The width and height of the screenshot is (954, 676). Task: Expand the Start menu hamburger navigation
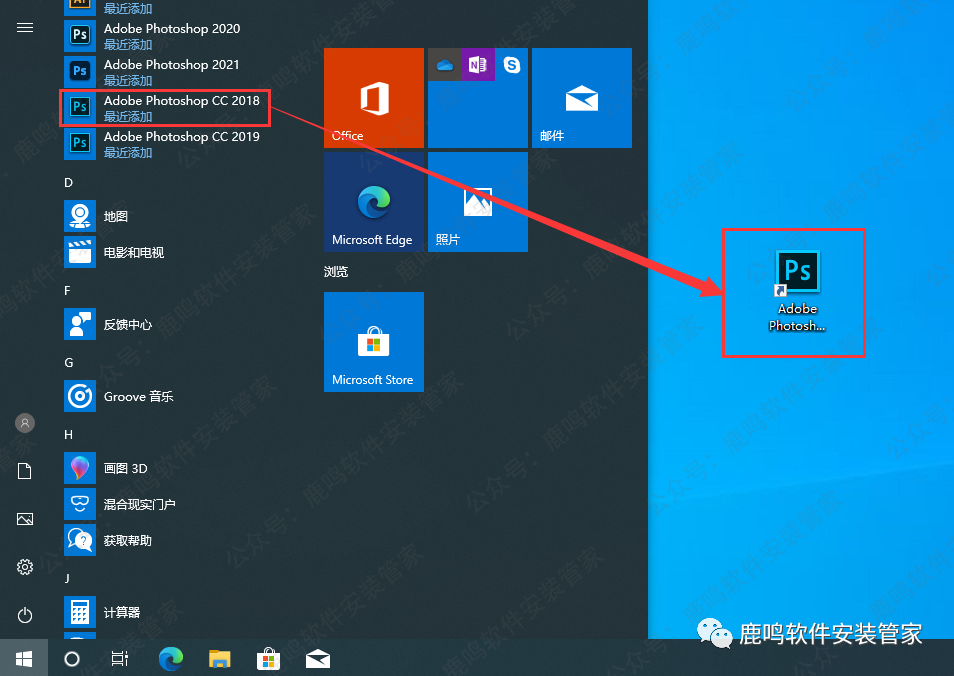point(25,28)
